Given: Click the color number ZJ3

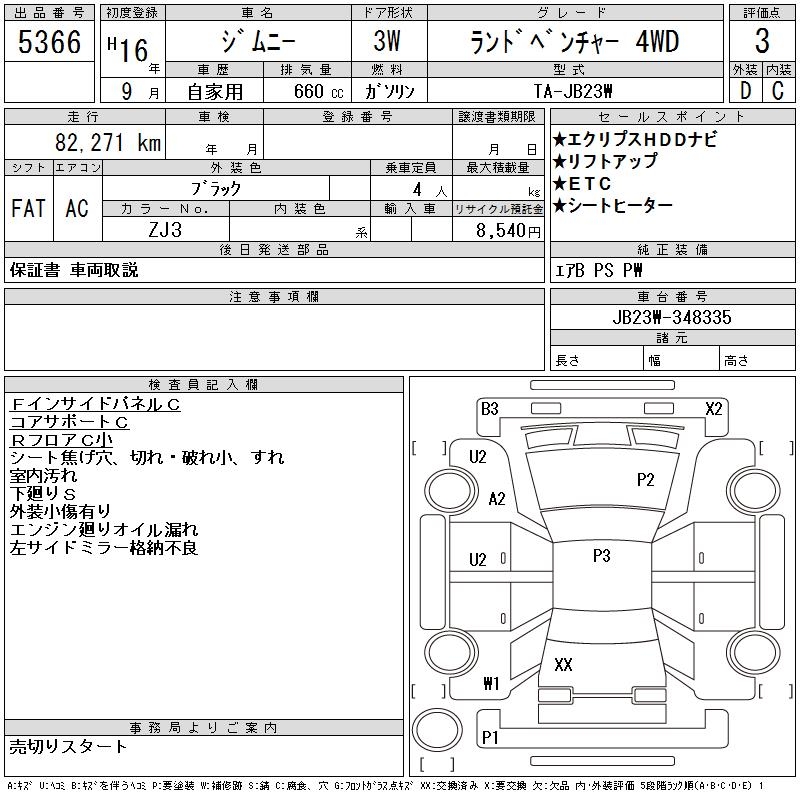Looking at the screenshot, I should pos(165,230).
